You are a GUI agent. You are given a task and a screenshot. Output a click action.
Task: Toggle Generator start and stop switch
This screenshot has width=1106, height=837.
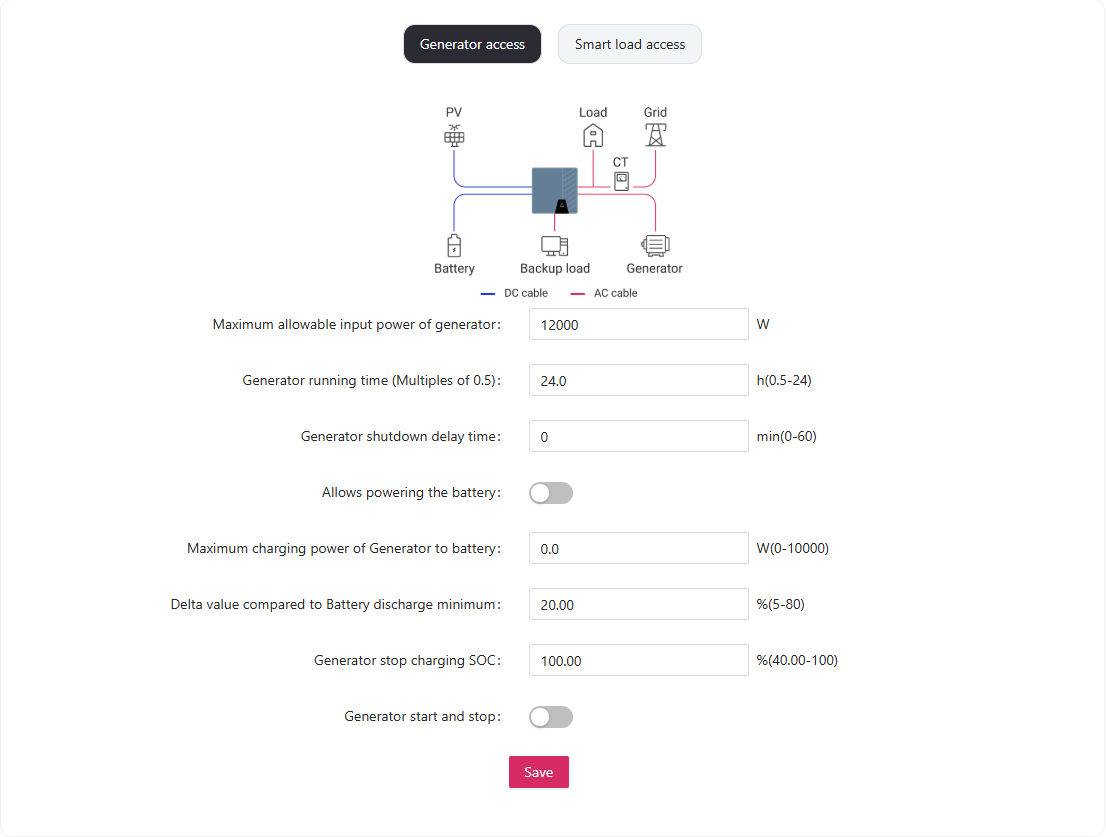click(551, 717)
